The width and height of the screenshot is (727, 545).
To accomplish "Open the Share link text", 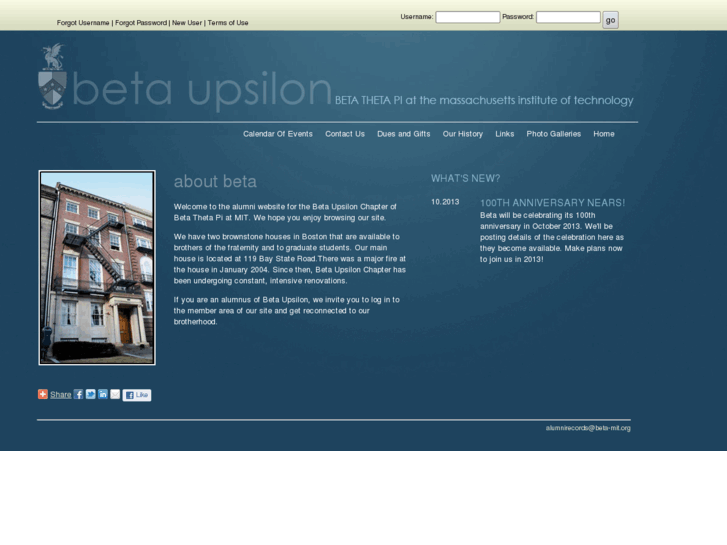I will [x=61, y=395].
